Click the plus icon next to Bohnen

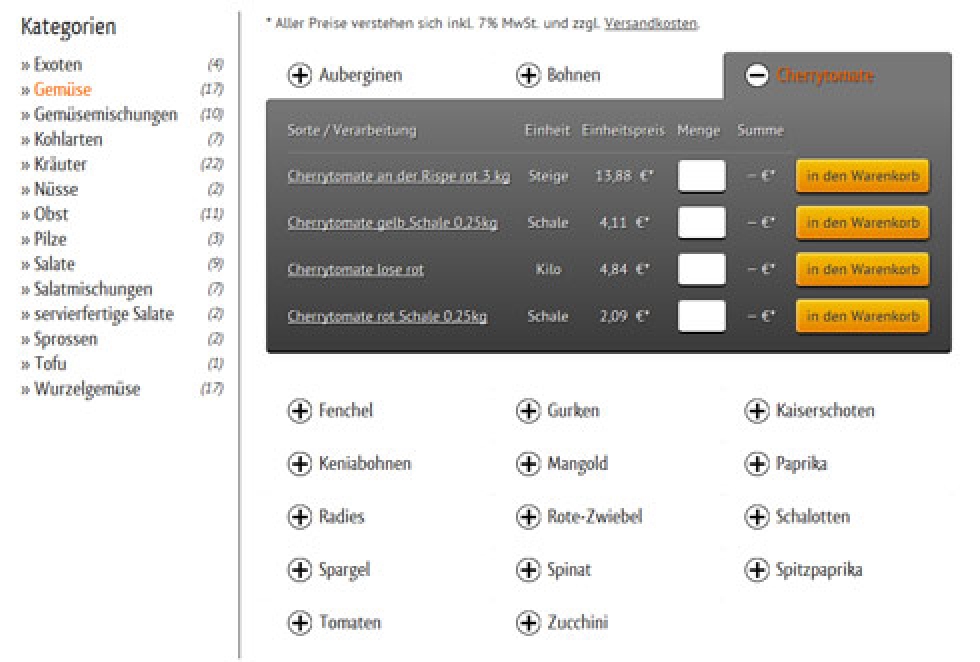[x=528, y=76]
